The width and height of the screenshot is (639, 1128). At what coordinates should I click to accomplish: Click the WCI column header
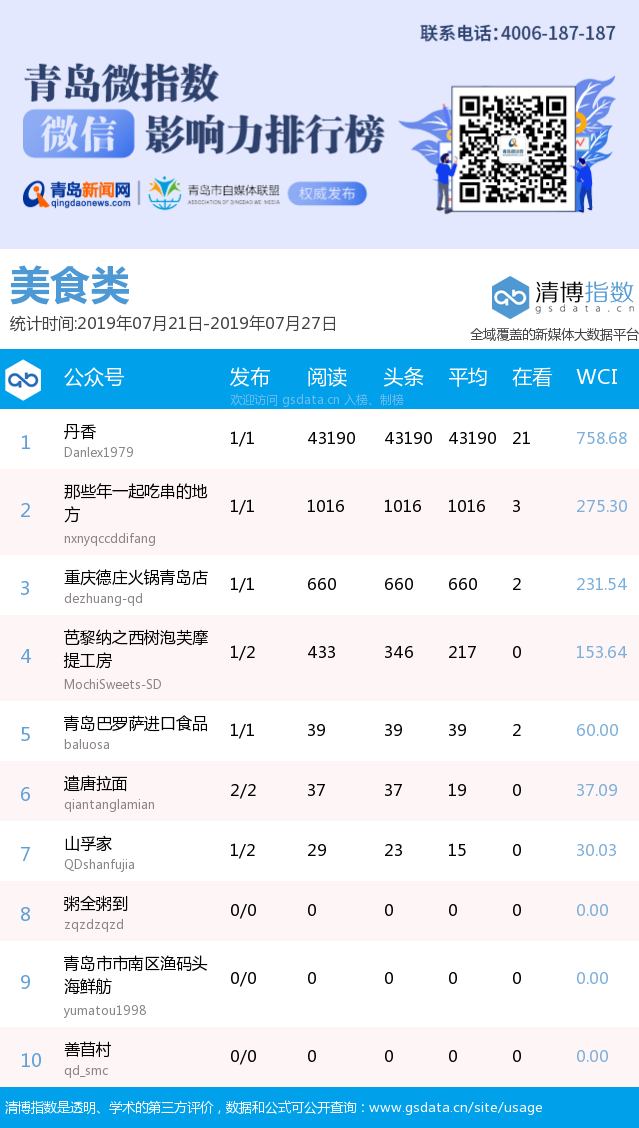pyautogui.click(x=596, y=377)
